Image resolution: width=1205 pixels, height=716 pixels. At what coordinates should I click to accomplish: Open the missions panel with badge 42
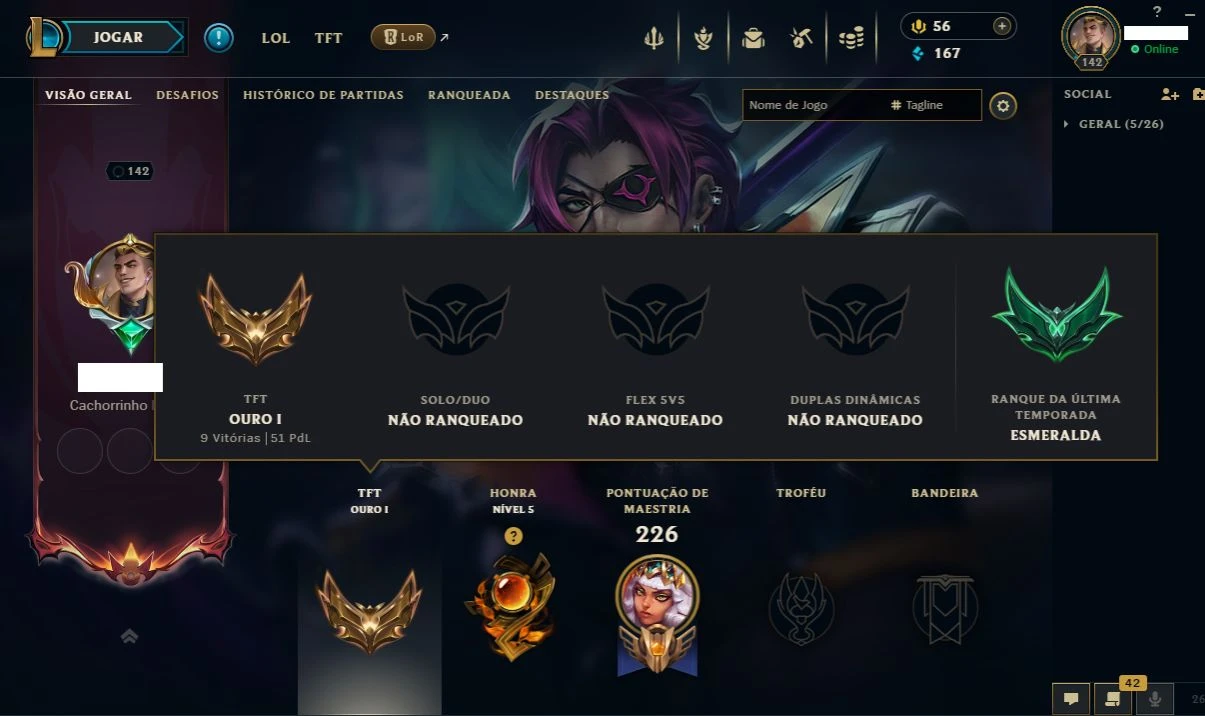(1112, 699)
